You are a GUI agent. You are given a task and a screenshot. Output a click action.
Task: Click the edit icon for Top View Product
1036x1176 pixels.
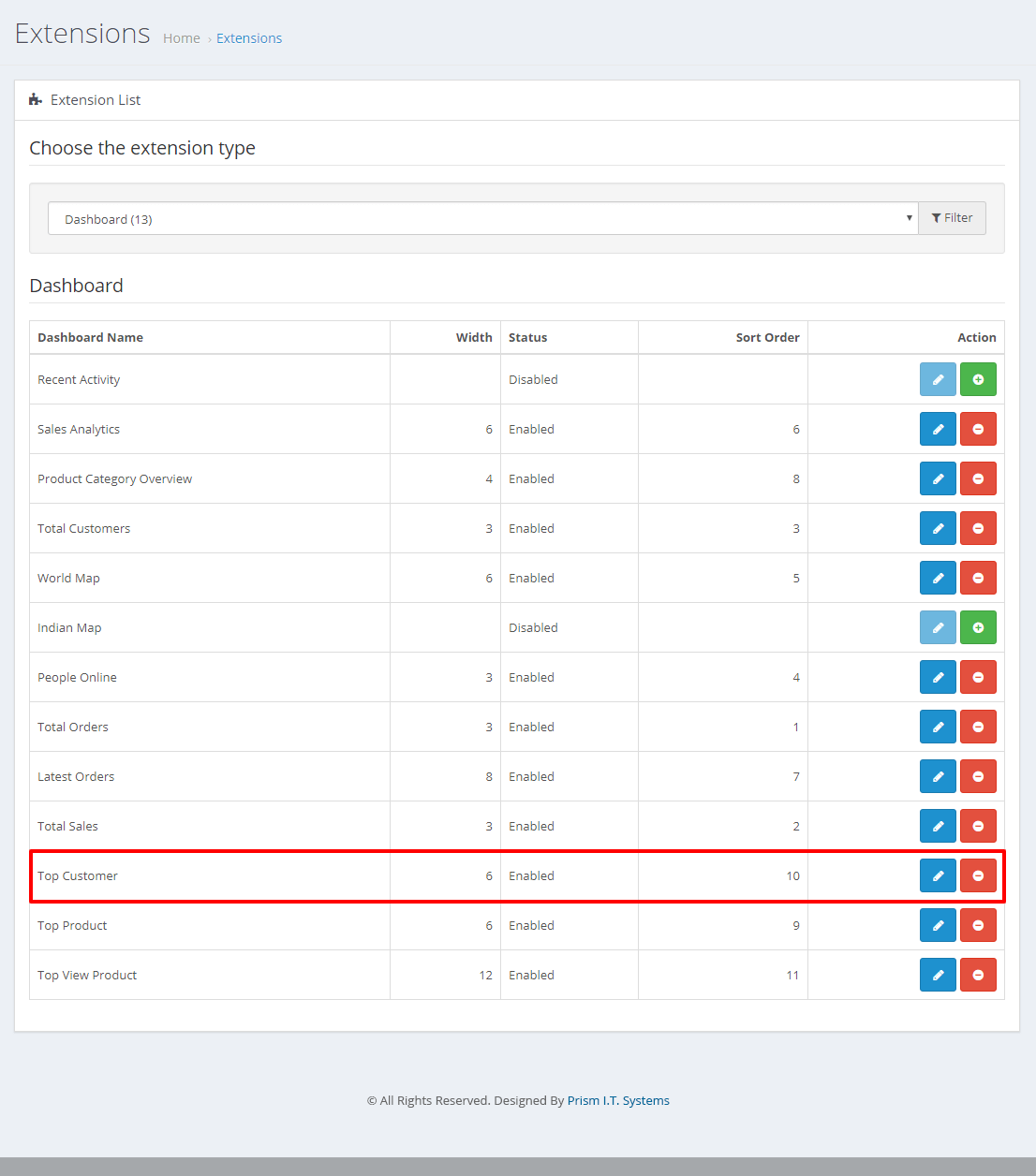pyautogui.click(x=938, y=975)
